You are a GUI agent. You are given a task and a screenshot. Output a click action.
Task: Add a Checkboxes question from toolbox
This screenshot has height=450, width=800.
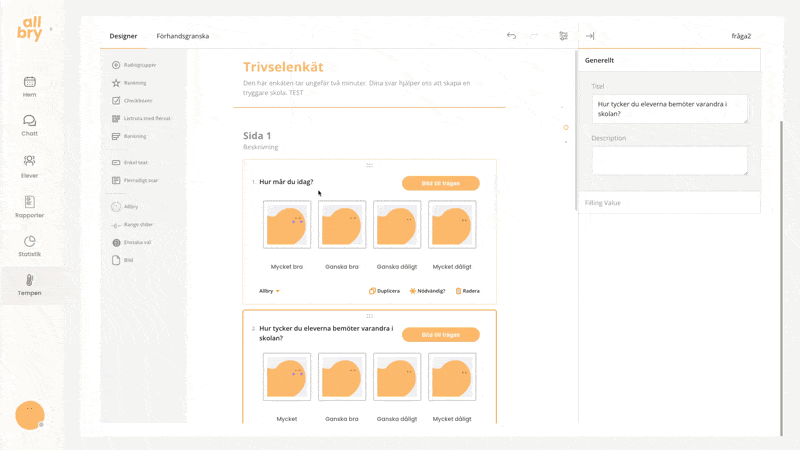point(137,100)
